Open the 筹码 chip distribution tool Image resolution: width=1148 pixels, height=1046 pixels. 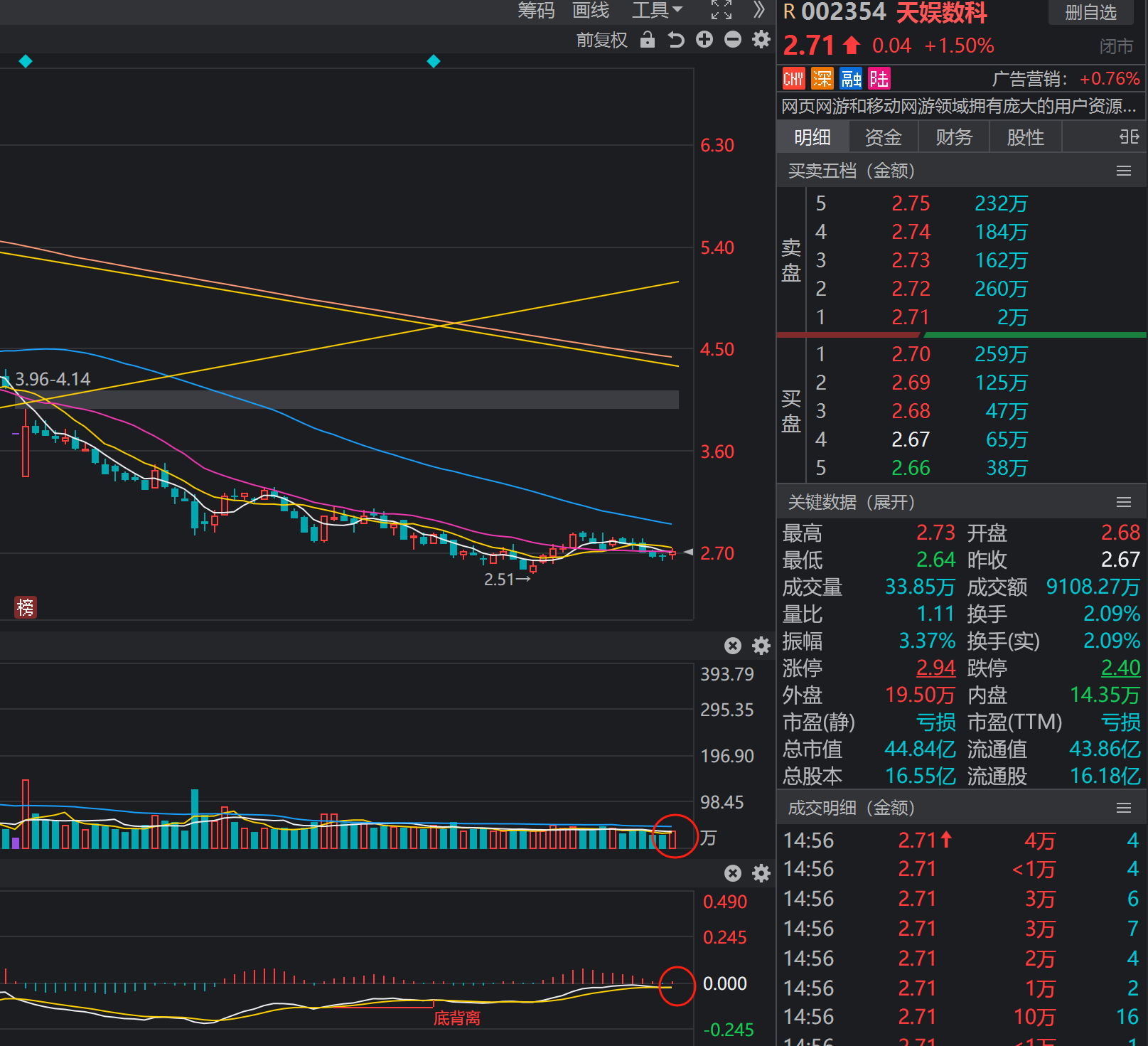(536, 10)
